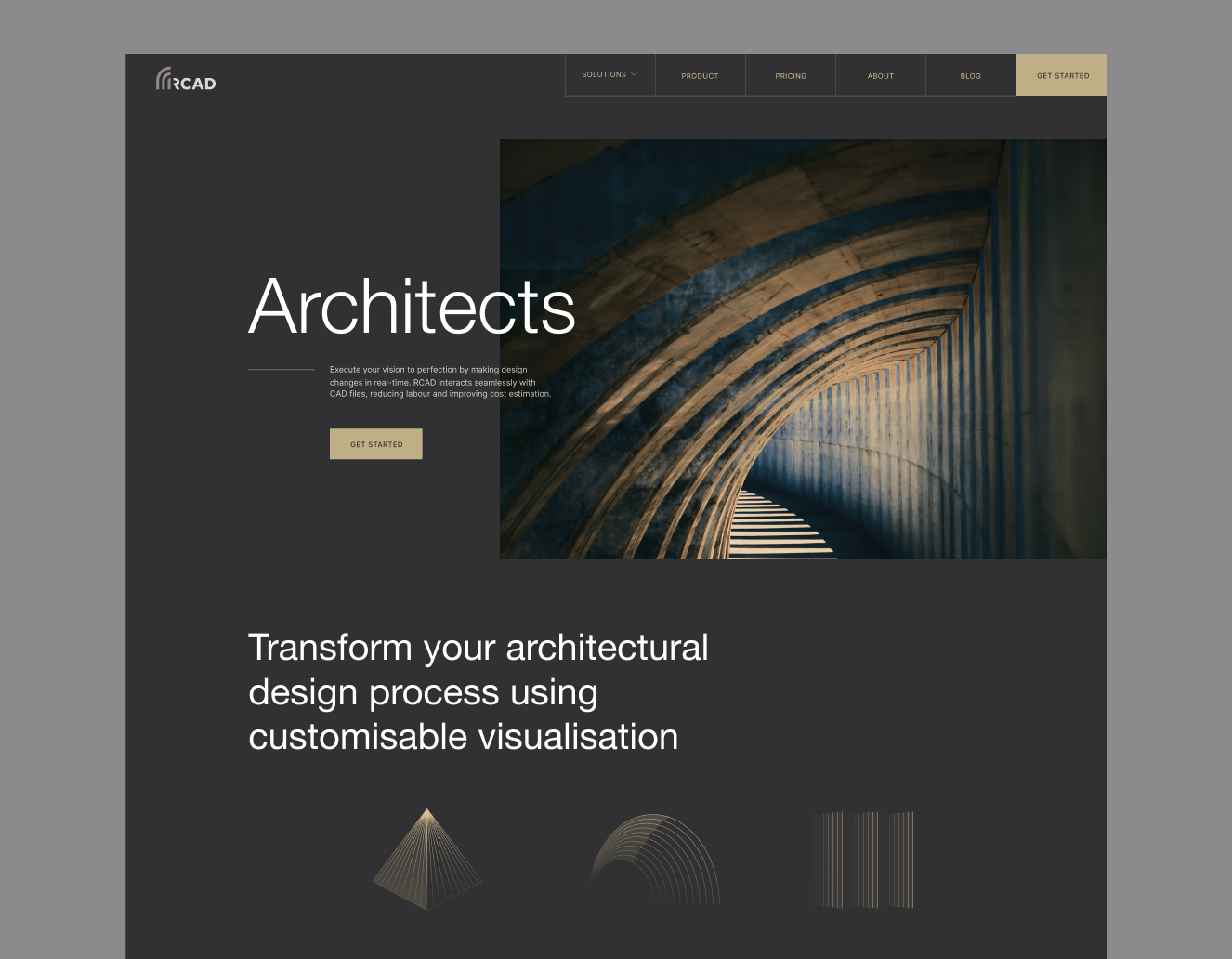Open the Solutions navigation menu
The image size is (1232, 959).
click(604, 75)
